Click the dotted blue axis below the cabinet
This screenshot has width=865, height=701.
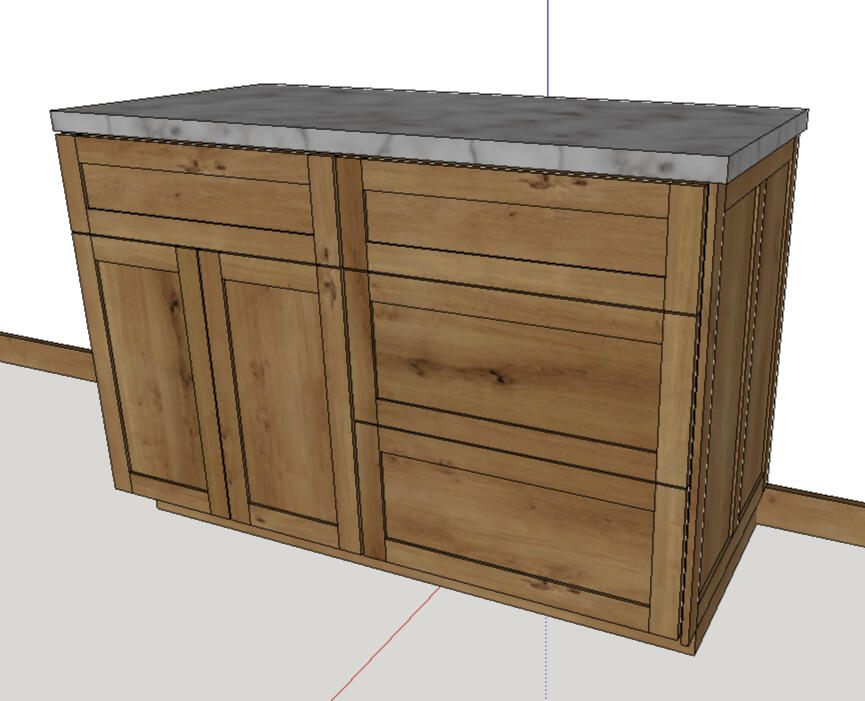click(x=546, y=658)
